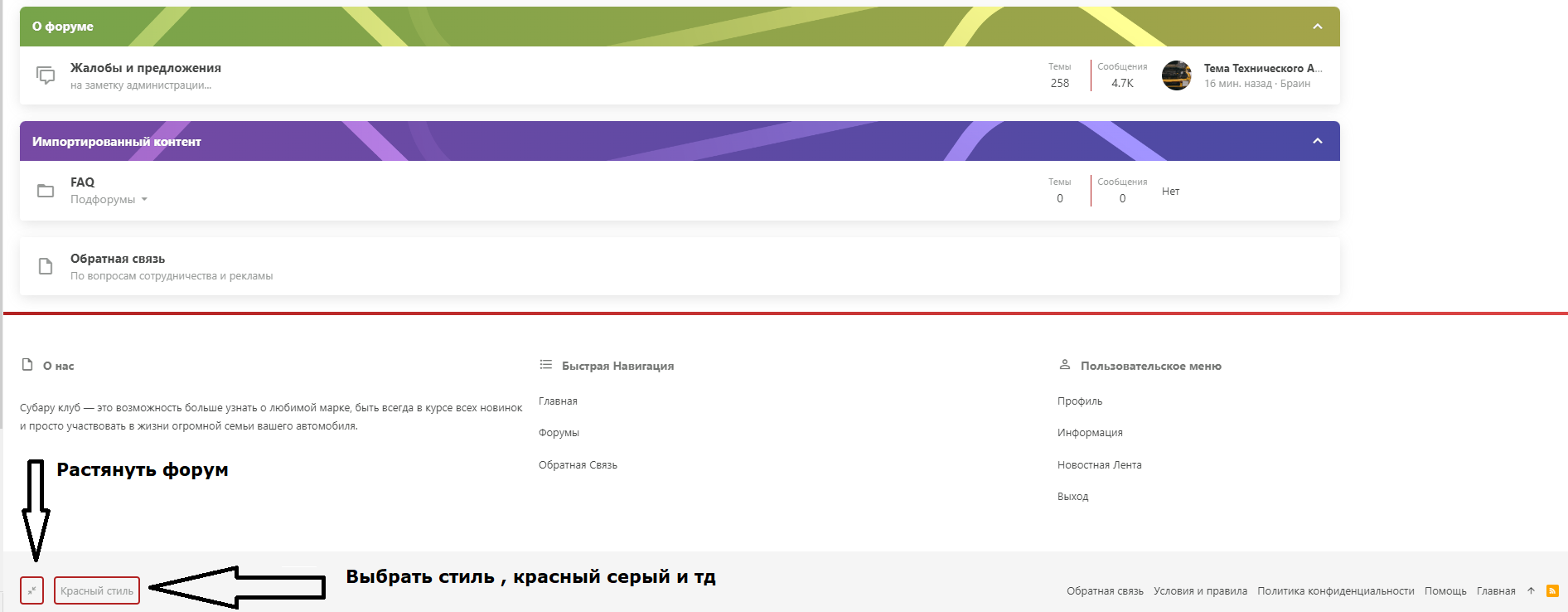Open Условия и правила footer link
This screenshot has height=612, width=1568.
pyautogui.click(x=1200, y=591)
